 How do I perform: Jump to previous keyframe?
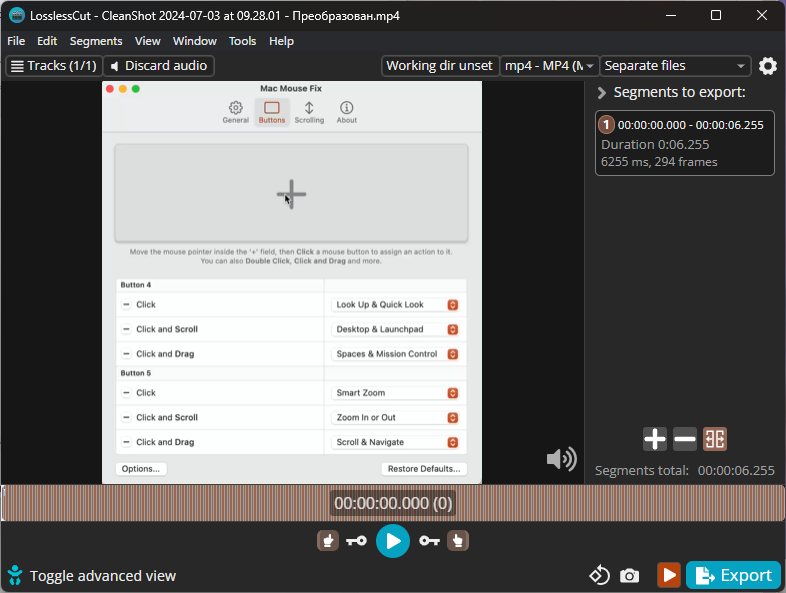356,541
